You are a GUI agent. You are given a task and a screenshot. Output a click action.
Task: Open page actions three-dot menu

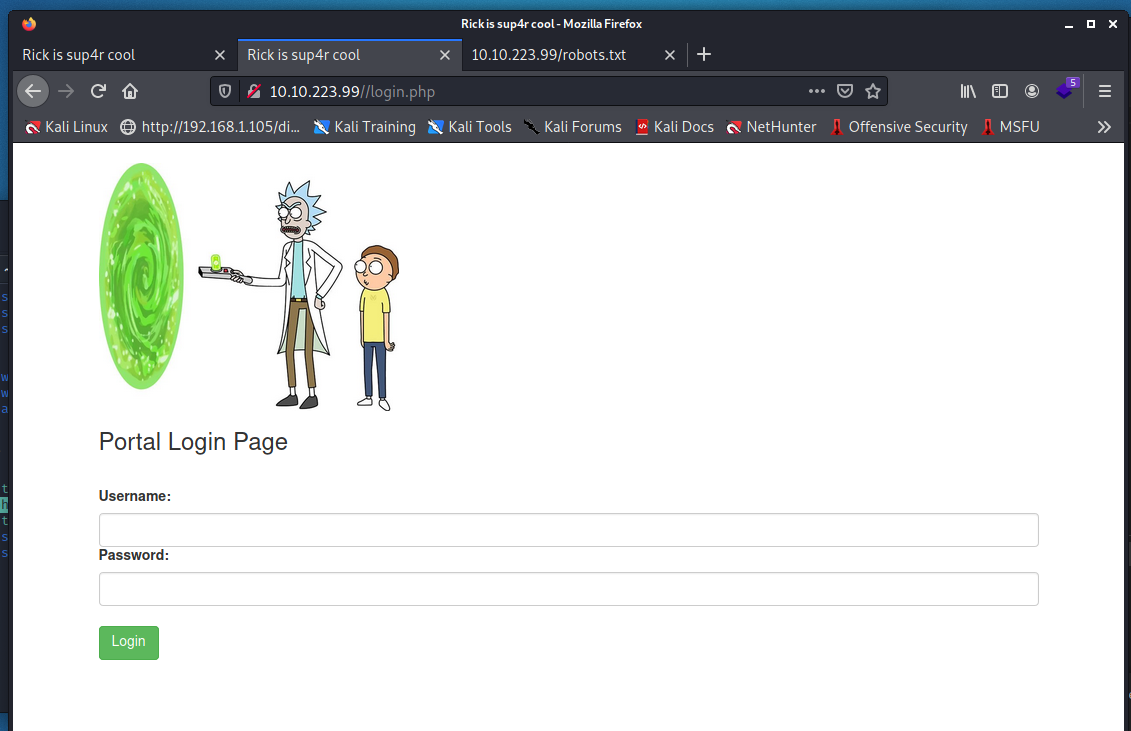click(816, 91)
